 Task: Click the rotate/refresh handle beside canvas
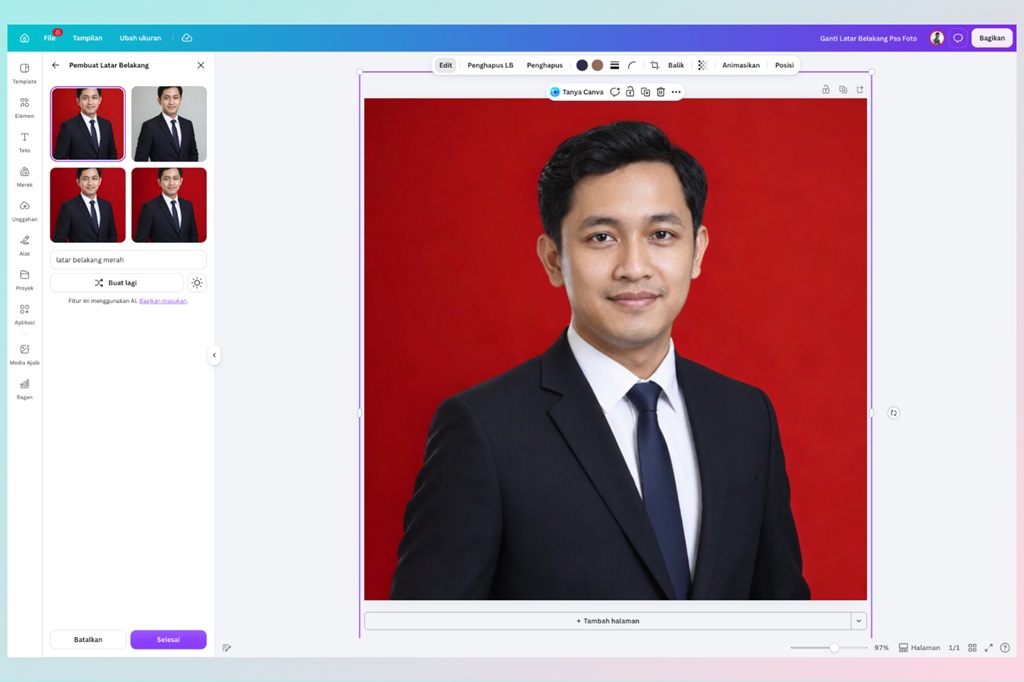coord(893,413)
